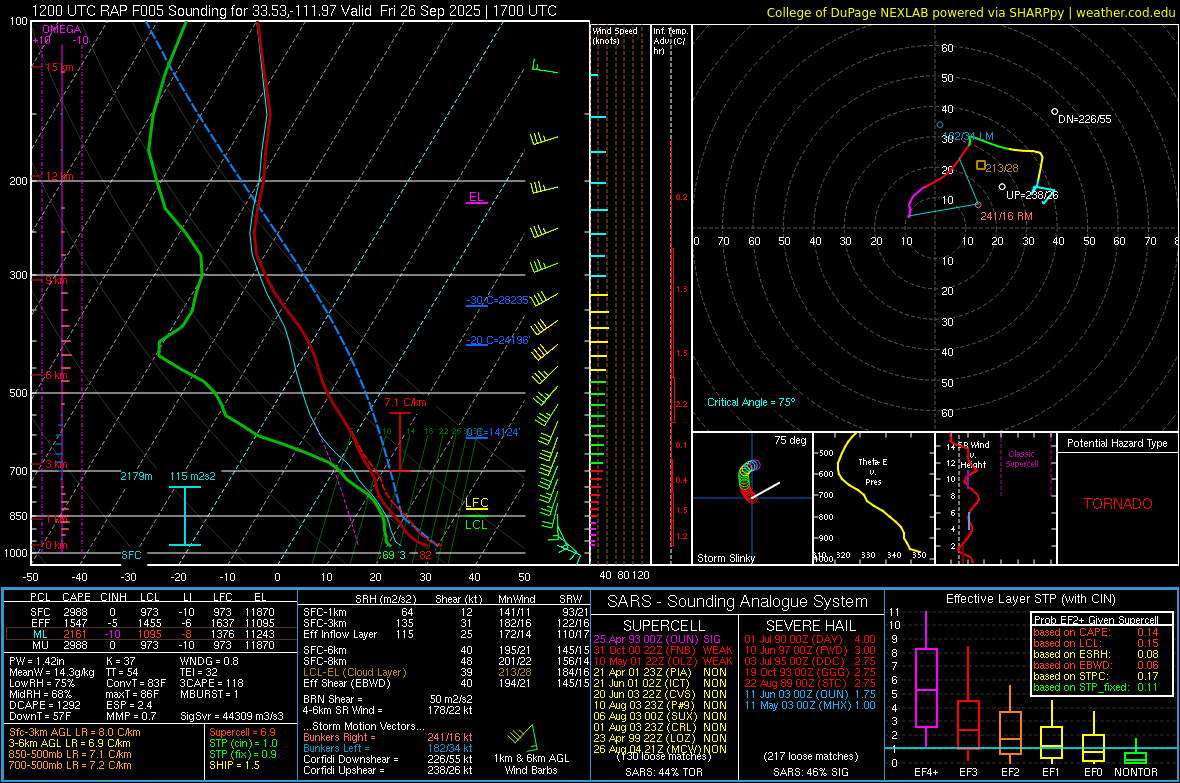Click the 'Corfidi Downshear =' row
The width and height of the screenshot is (1180, 783).
point(388,759)
